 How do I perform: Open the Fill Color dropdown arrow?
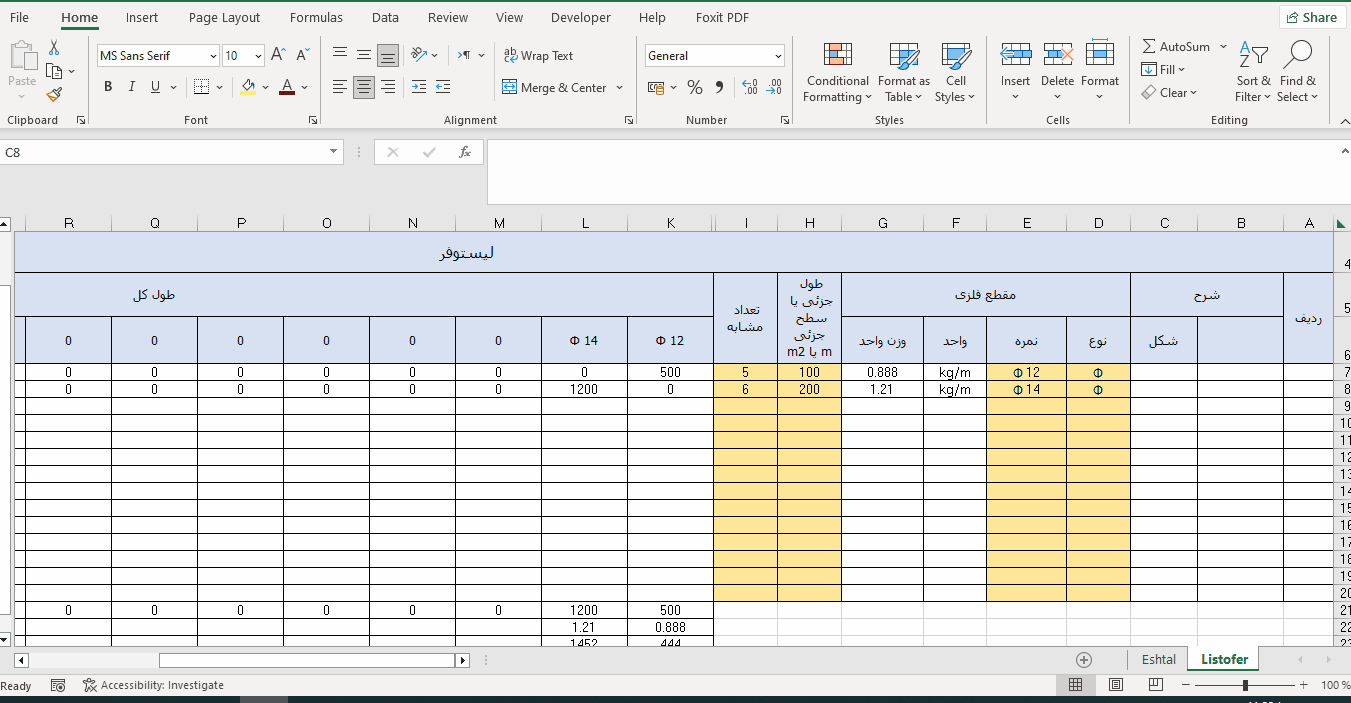point(265,87)
